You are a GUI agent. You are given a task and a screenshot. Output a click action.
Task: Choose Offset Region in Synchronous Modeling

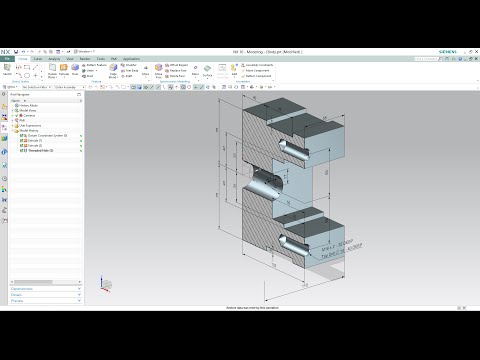coord(177,65)
